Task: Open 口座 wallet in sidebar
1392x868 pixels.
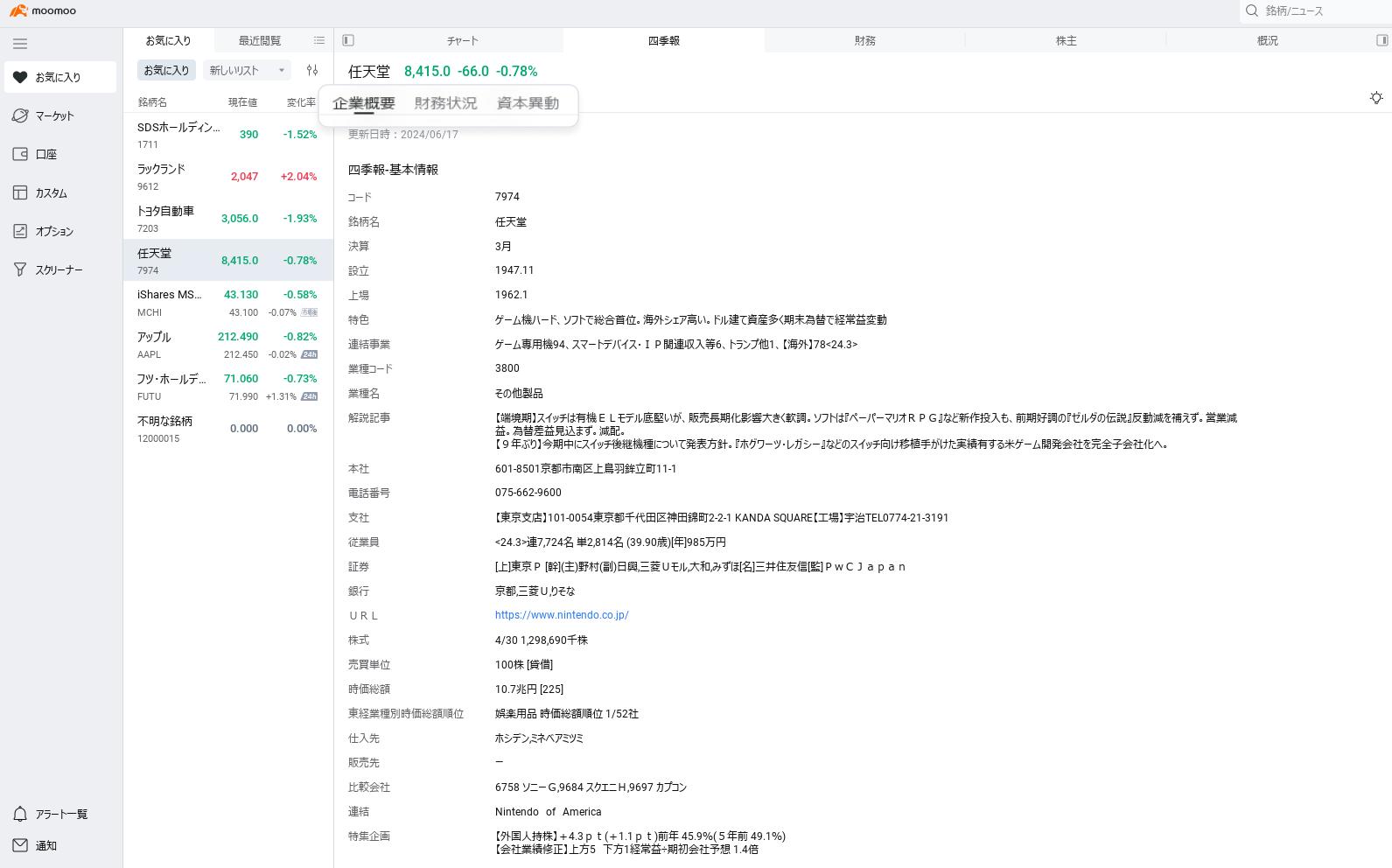Action: [59, 154]
